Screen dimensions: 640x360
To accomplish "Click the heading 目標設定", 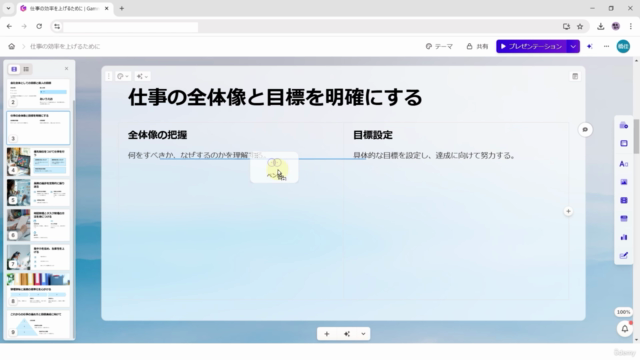I will pos(373,135).
